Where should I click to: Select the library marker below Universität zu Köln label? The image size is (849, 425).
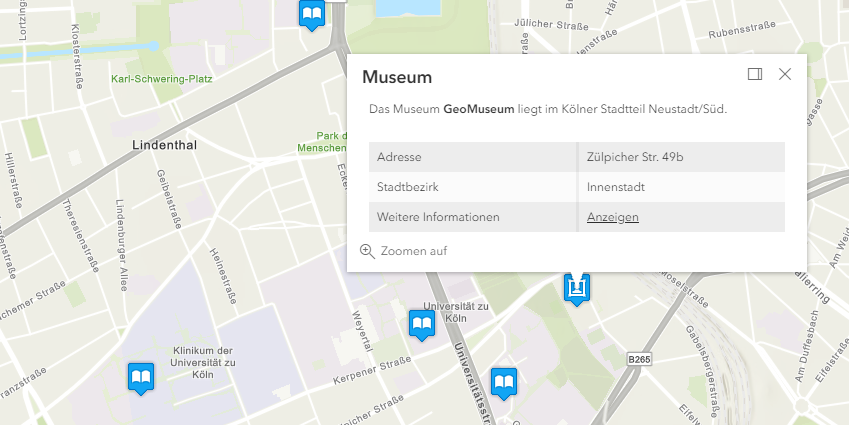pyautogui.click(x=422, y=325)
